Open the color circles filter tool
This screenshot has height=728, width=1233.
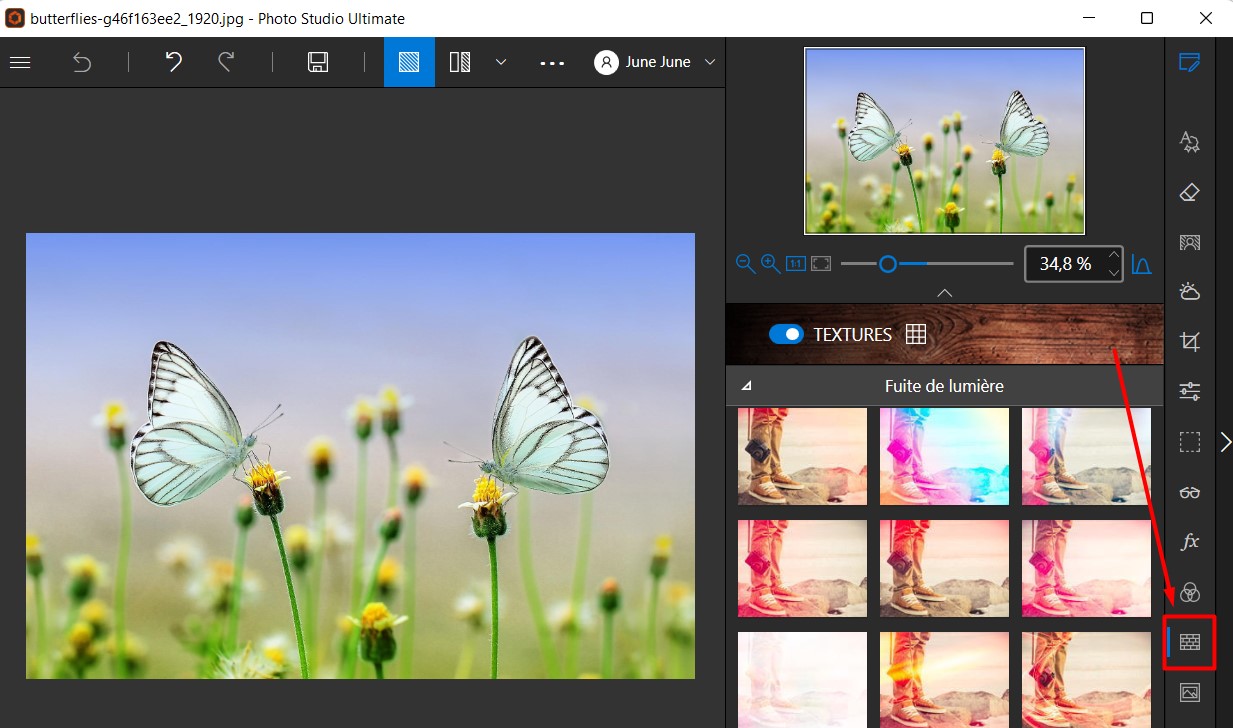point(1190,592)
